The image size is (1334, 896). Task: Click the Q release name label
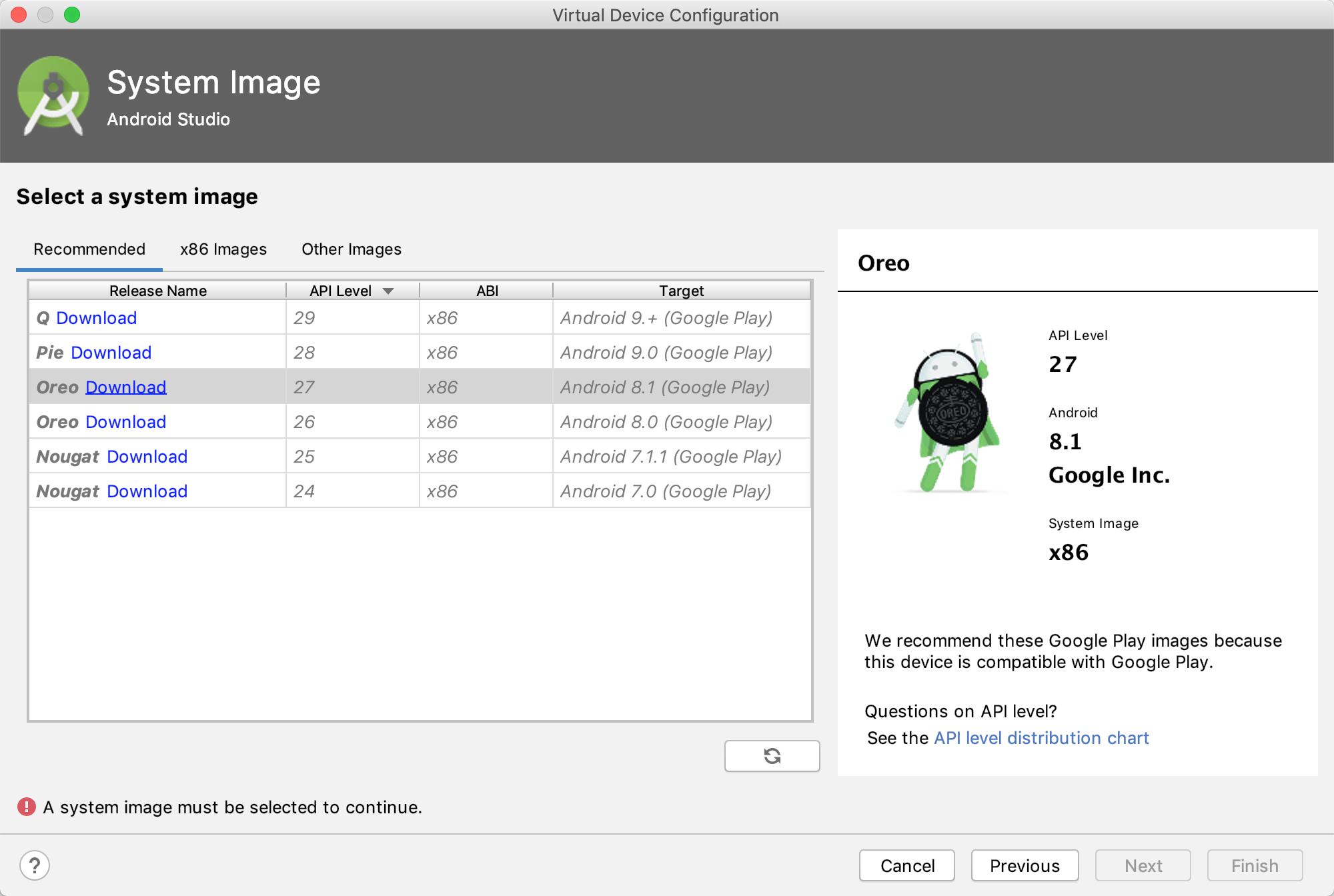43,318
